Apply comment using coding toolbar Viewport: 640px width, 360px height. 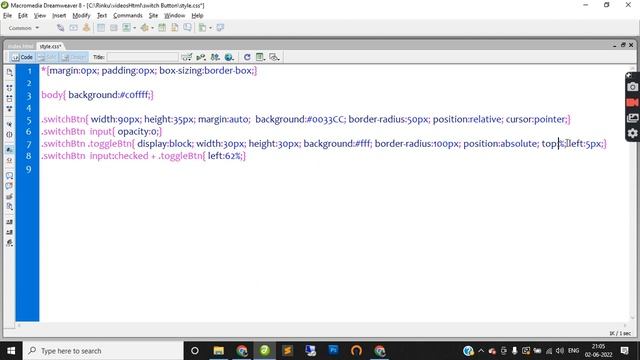(x=9, y=176)
